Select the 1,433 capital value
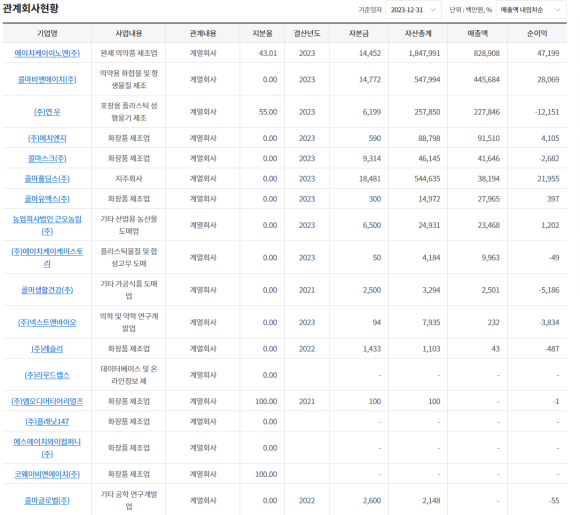The height and width of the screenshot is (515, 580). tap(372, 349)
